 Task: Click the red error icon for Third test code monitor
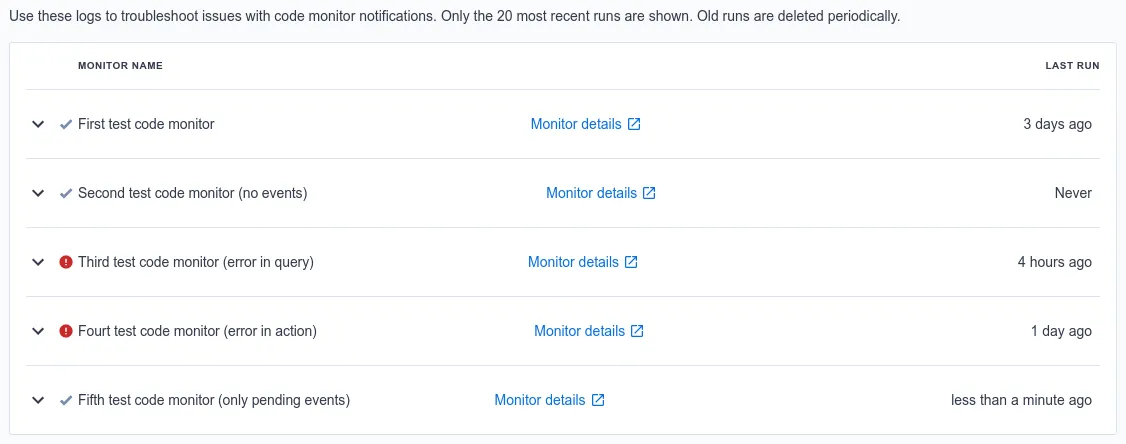click(x=66, y=262)
